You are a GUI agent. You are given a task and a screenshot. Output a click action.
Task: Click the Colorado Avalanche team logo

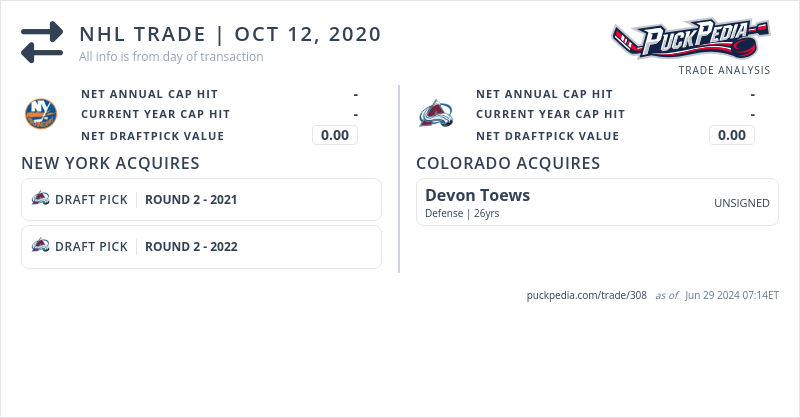[x=436, y=114]
